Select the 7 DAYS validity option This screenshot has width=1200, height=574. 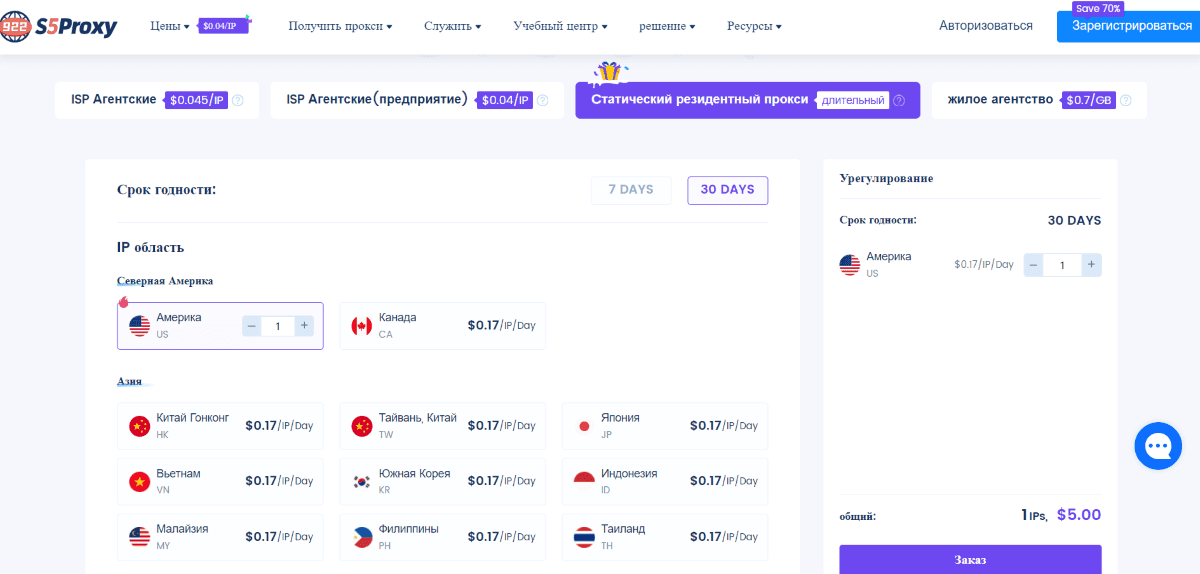pyautogui.click(x=631, y=190)
